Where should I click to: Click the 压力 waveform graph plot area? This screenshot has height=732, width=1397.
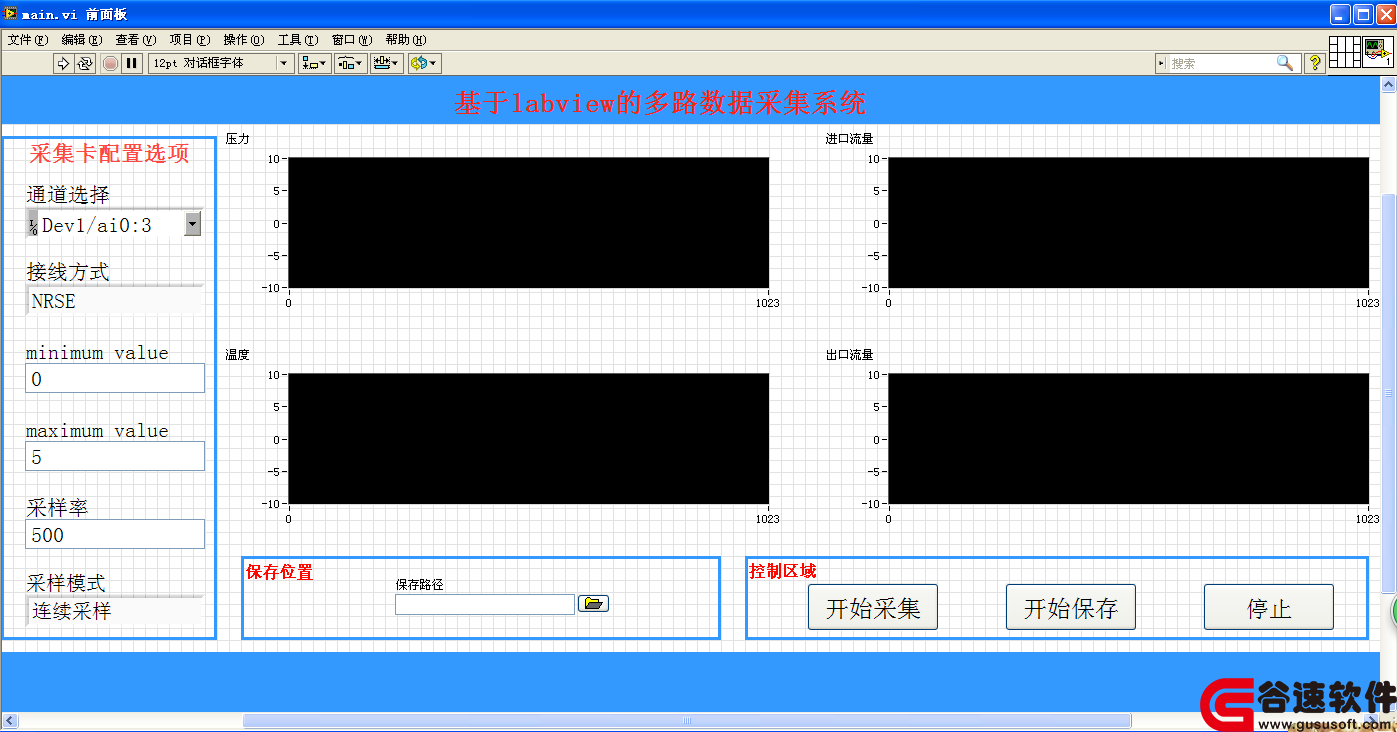529,222
